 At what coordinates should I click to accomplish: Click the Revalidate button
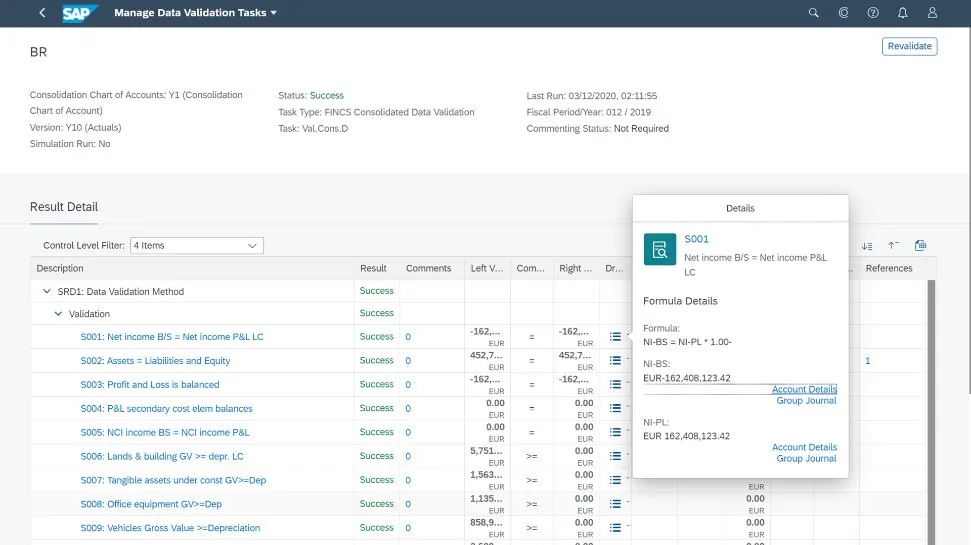click(909, 46)
